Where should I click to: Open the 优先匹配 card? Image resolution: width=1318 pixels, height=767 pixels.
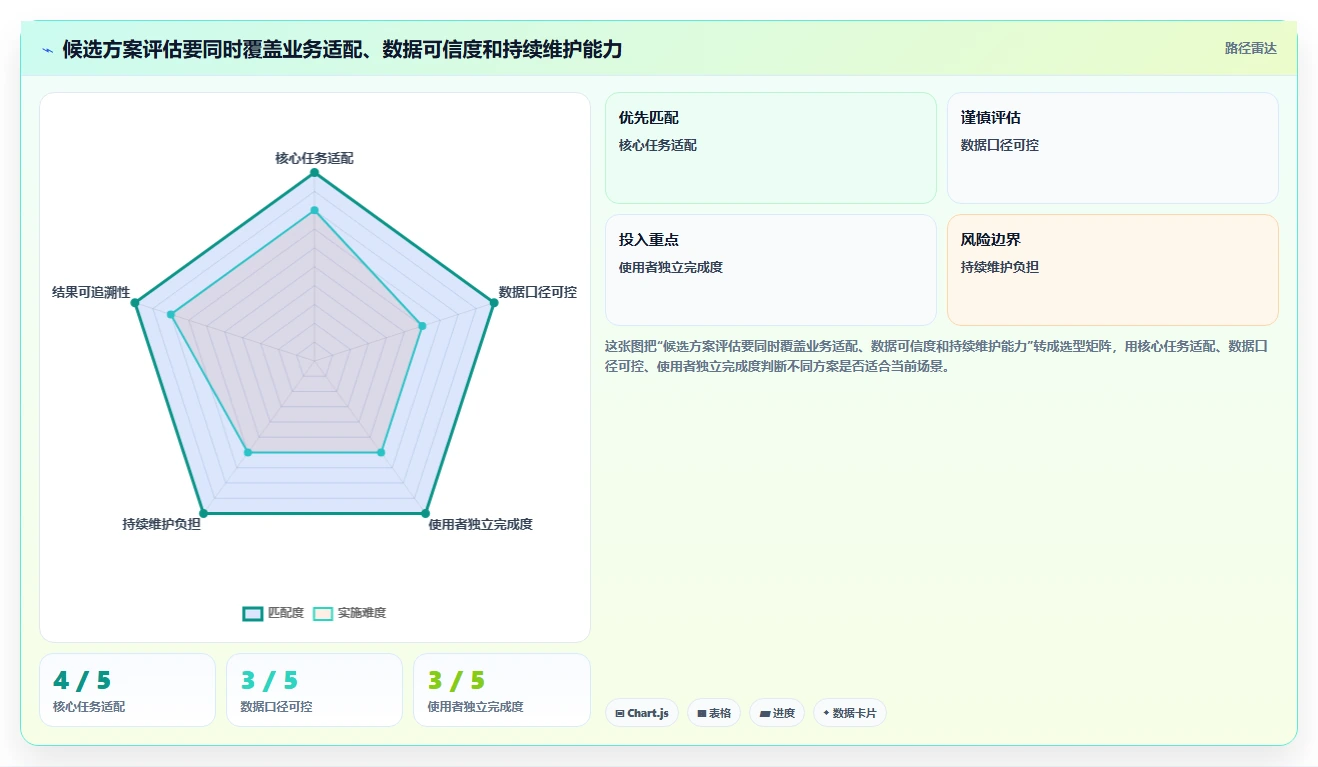(x=770, y=148)
